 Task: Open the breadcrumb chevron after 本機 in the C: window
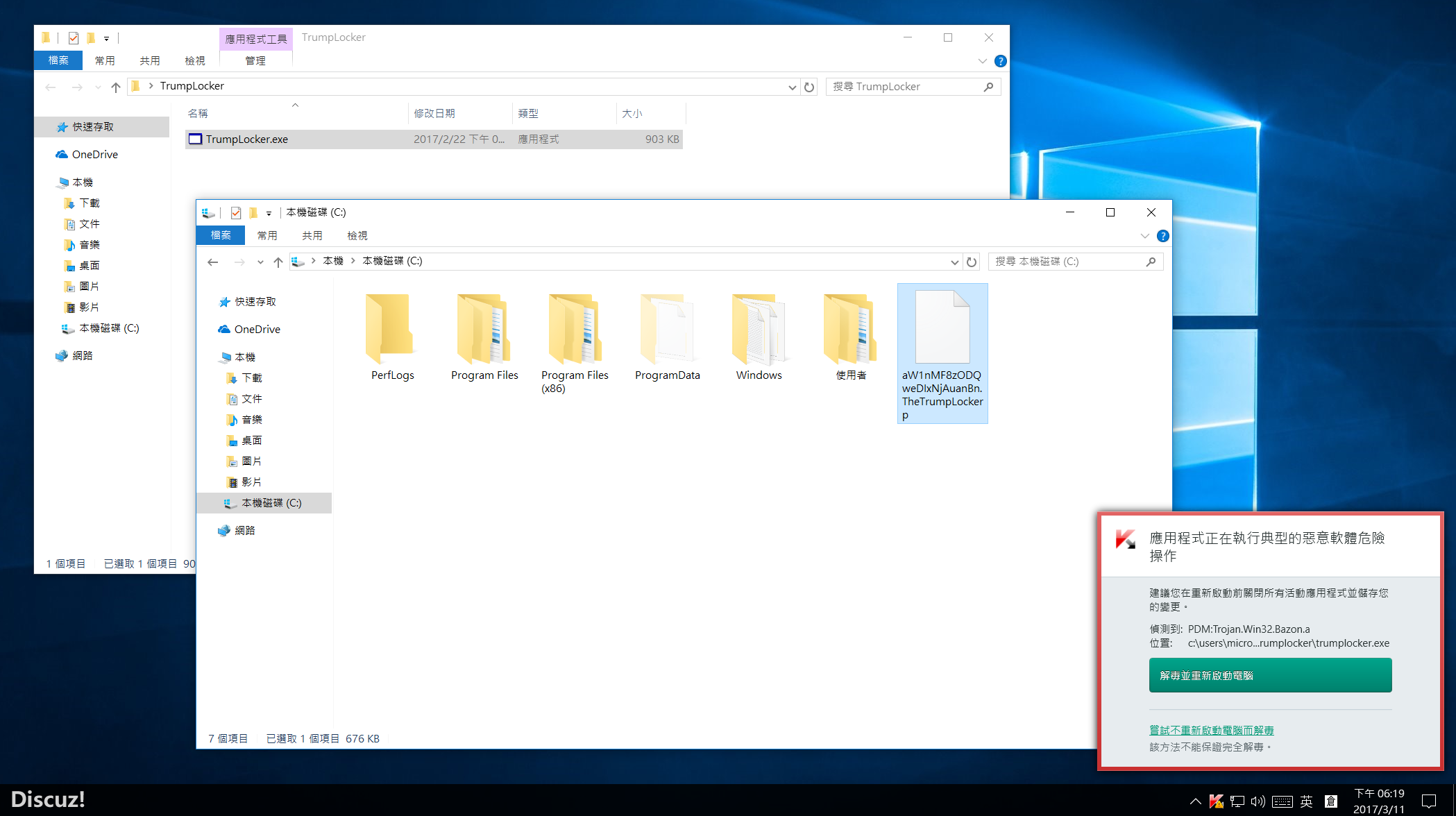point(353,261)
